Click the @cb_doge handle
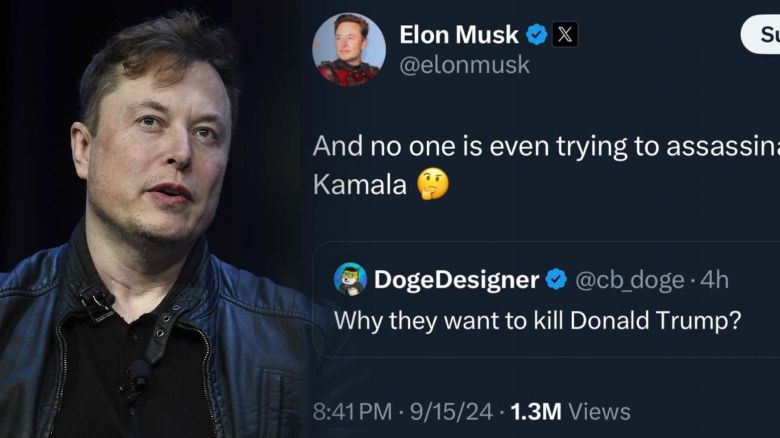The height and width of the screenshot is (438, 780). point(628,280)
